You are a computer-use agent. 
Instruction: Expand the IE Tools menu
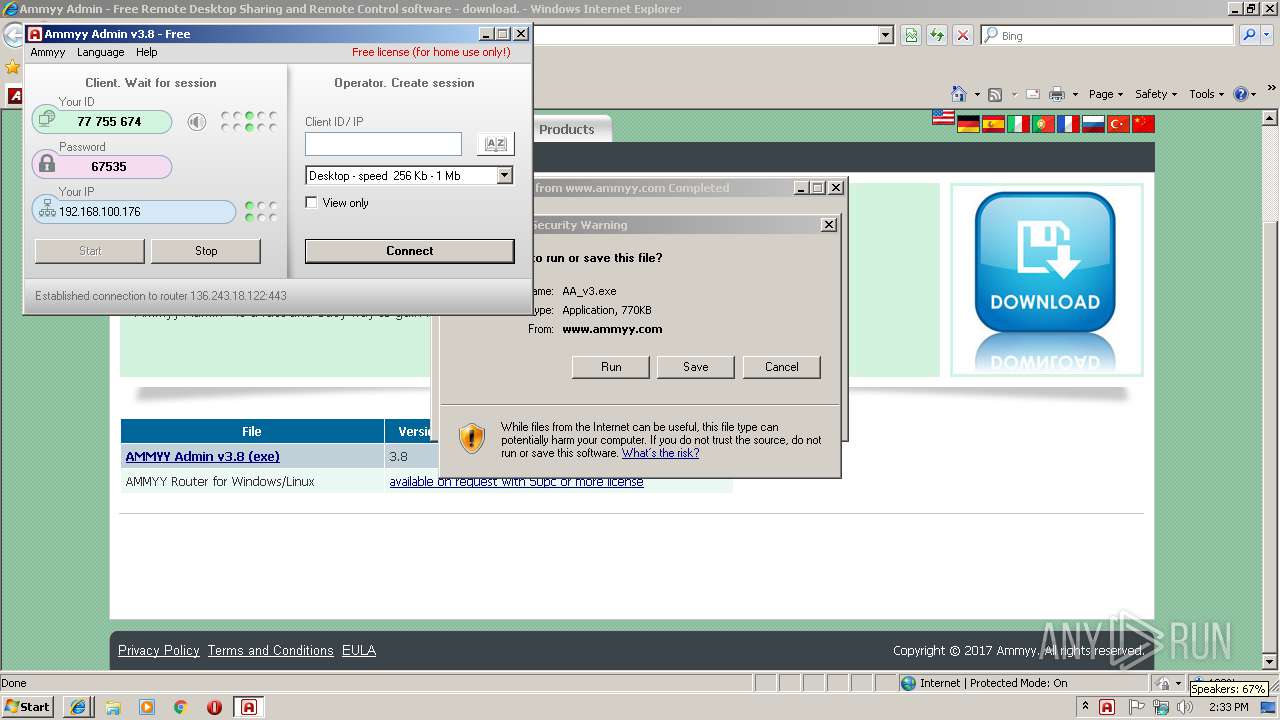click(x=1207, y=94)
